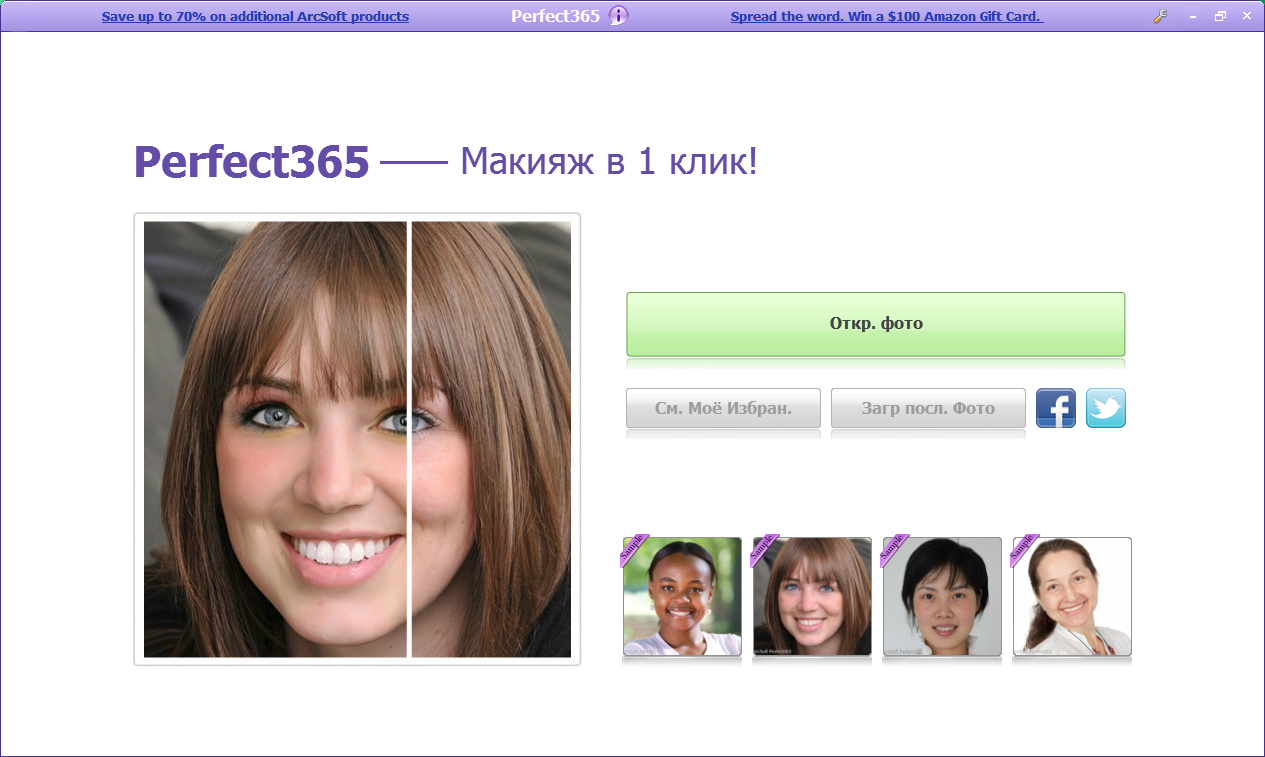Open the wrench settings icon
Viewport: 1265px width, 757px height.
[1161, 16]
